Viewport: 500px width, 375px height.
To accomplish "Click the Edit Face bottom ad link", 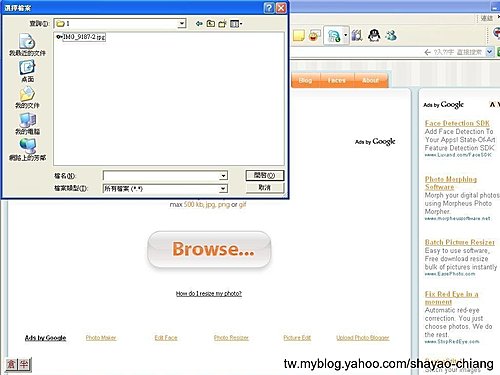I will click(166, 338).
